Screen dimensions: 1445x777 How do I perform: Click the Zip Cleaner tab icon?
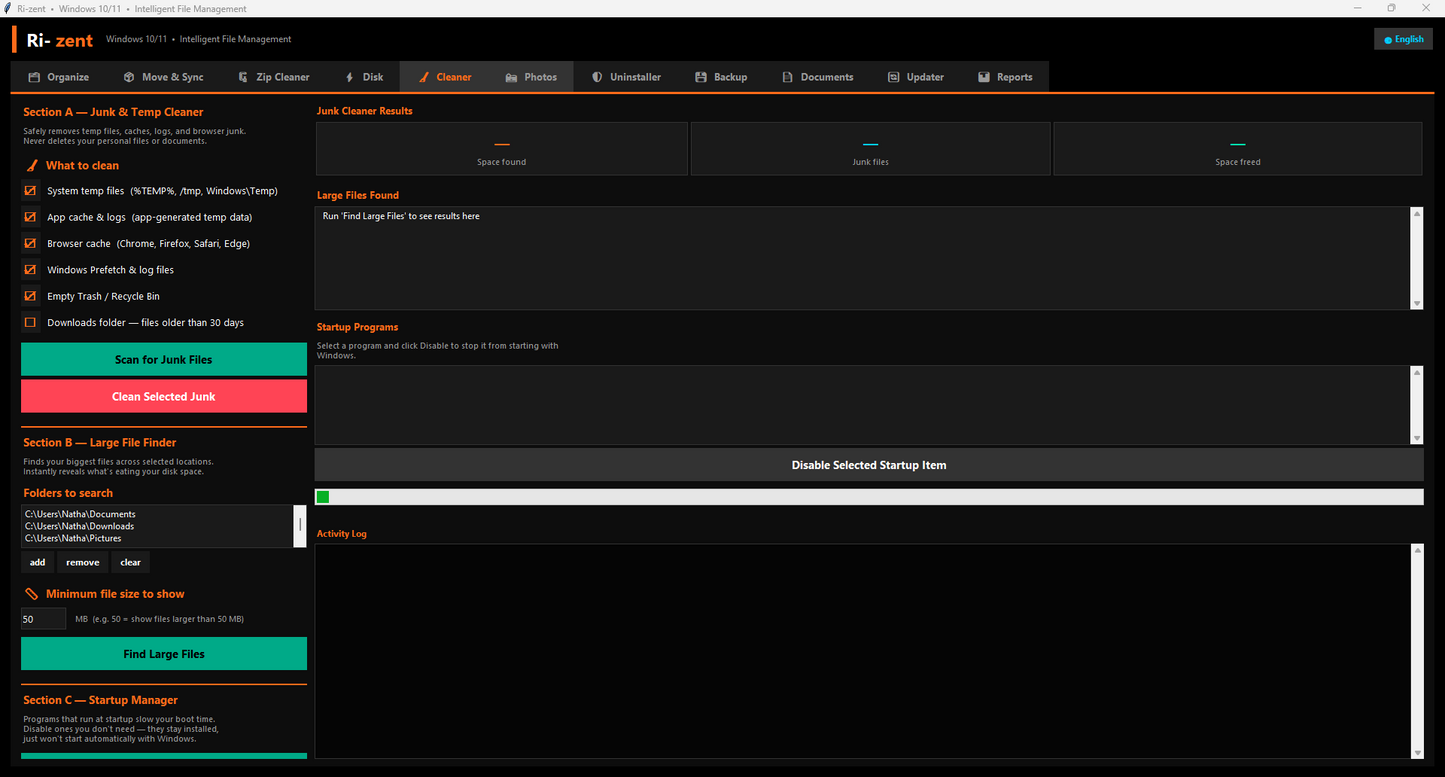(243, 77)
